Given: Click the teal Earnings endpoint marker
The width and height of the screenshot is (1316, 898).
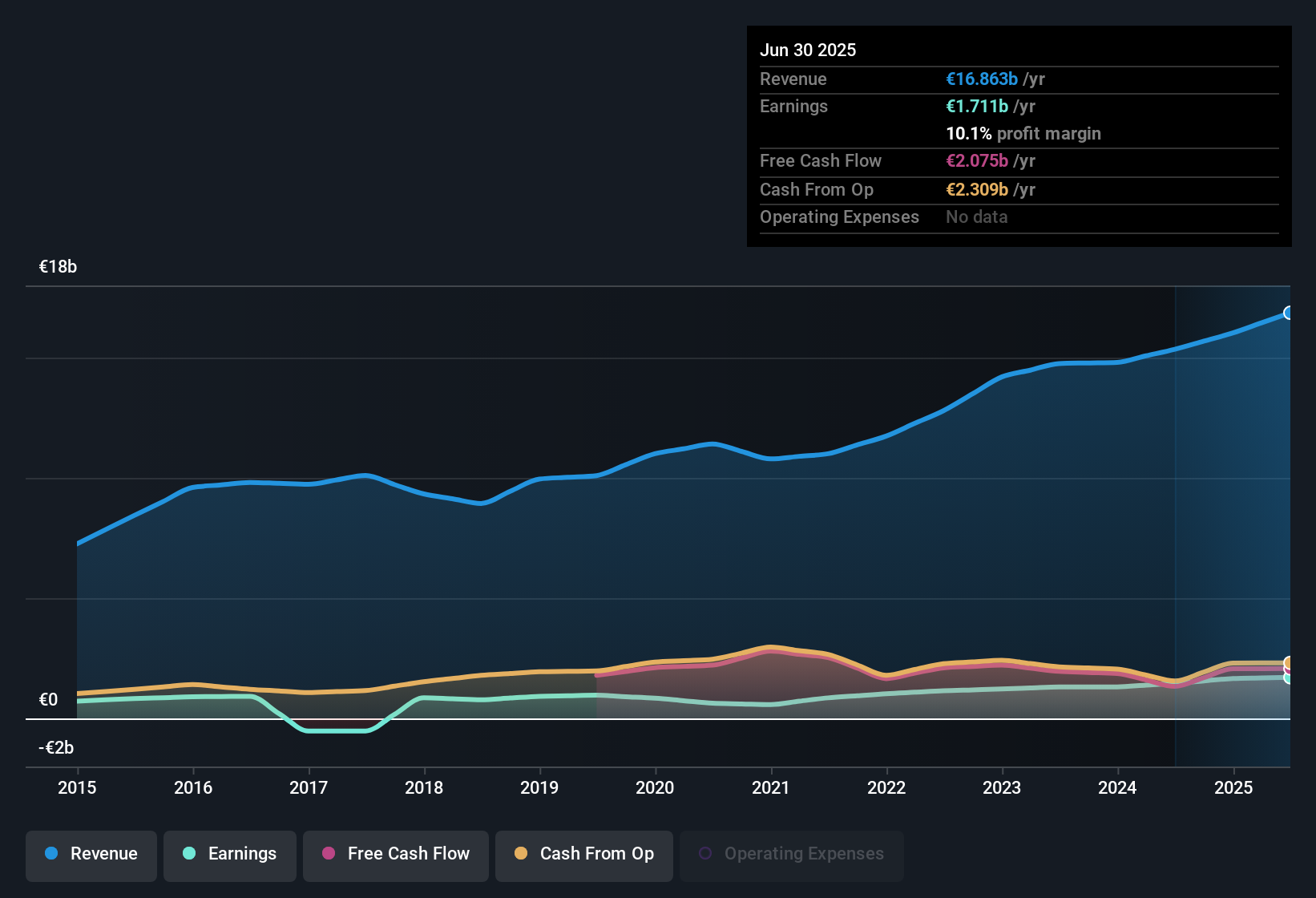Looking at the screenshot, I should 1288,678.
